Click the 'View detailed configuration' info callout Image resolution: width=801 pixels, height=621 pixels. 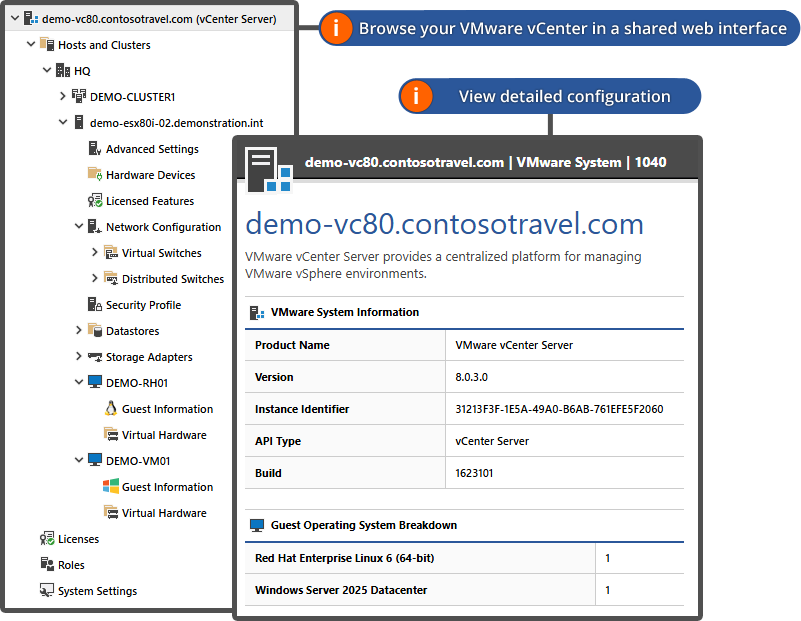550,96
